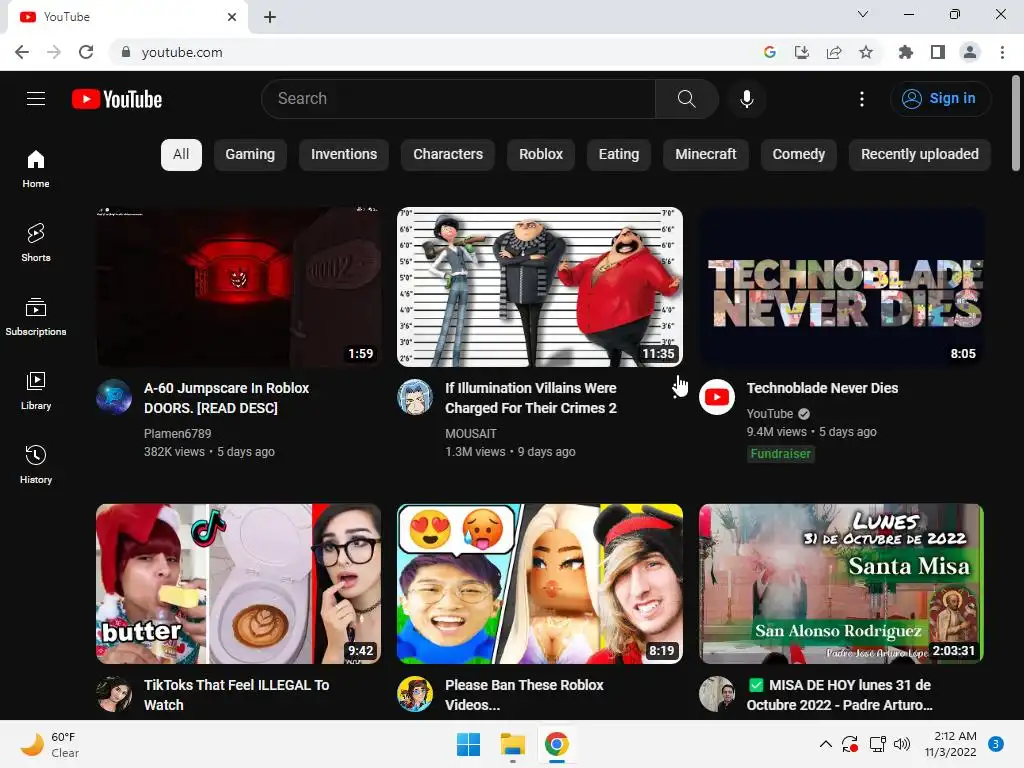Click the Chrome taskbar icon
Image resolution: width=1024 pixels, height=768 pixels.
point(556,744)
